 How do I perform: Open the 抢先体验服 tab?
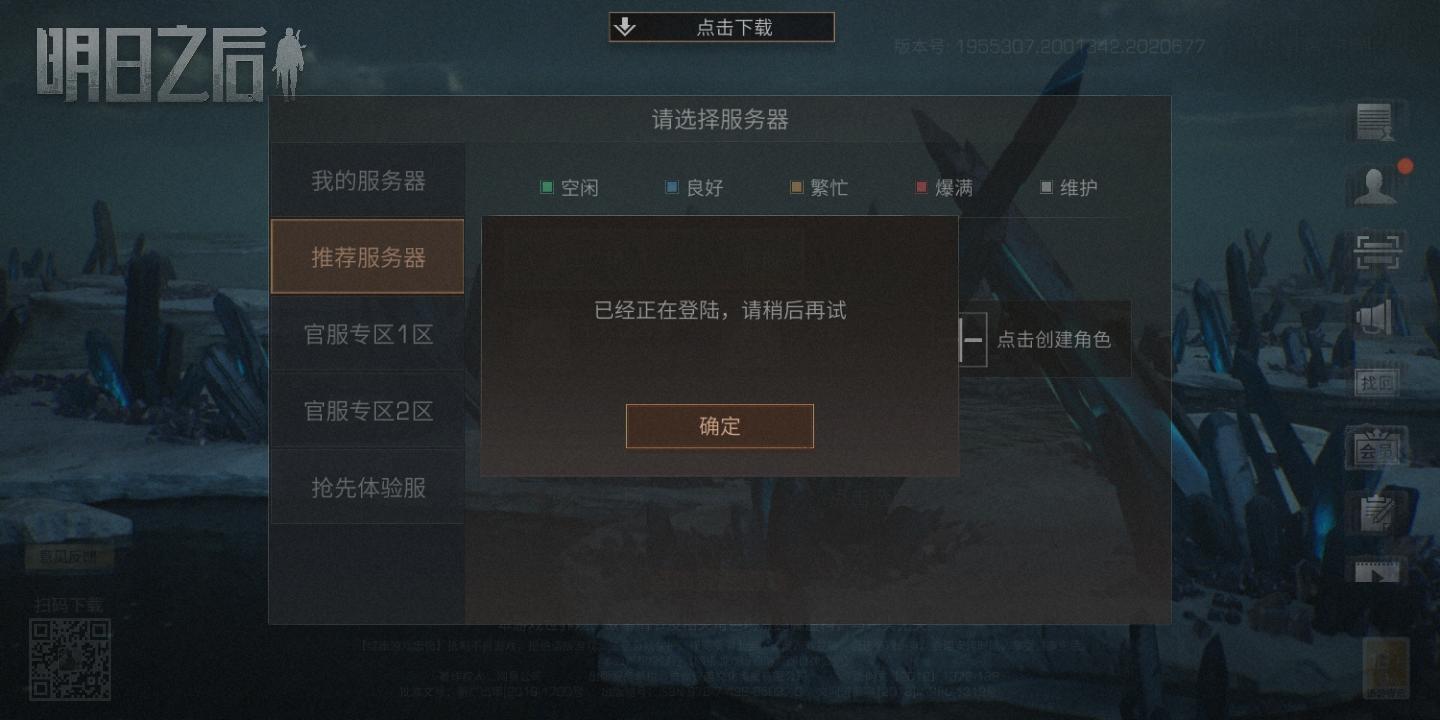point(368,487)
